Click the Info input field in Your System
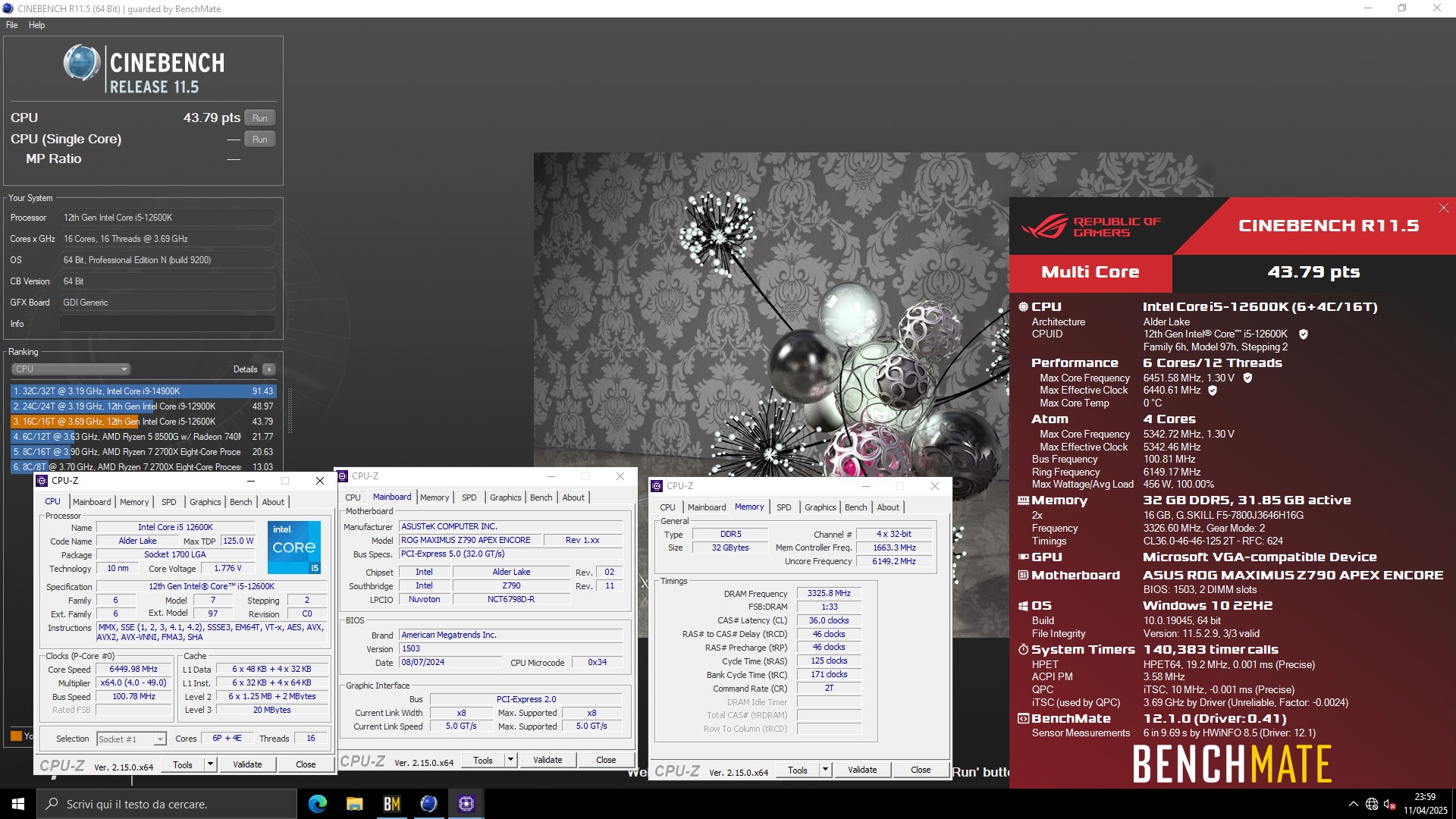This screenshot has width=1456, height=819. point(167,324)
